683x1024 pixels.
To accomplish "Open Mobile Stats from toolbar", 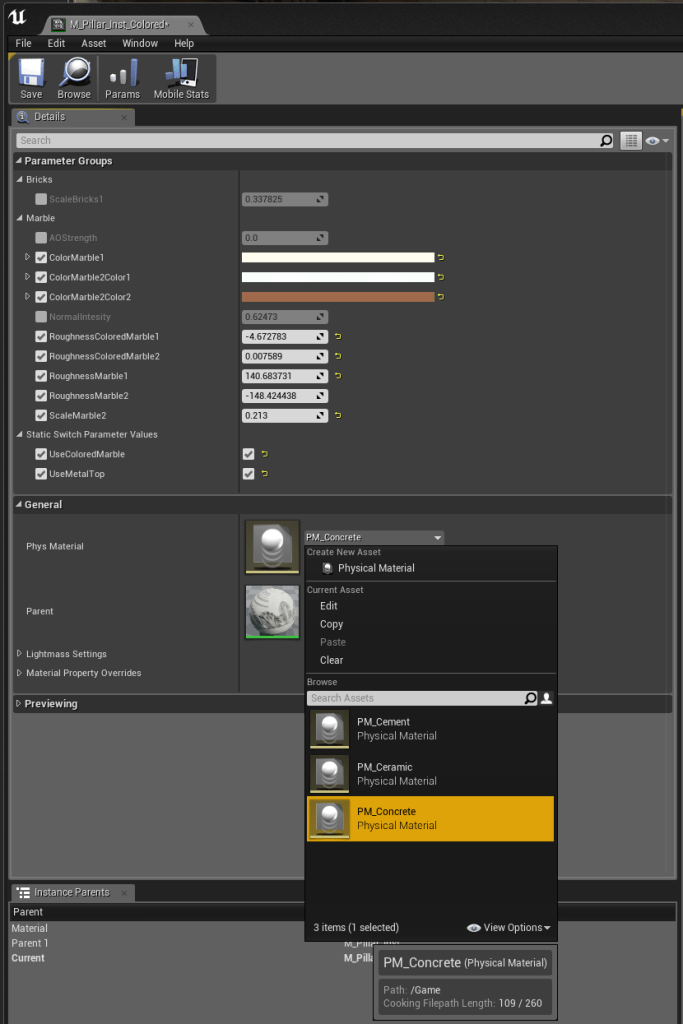I will tap(181, 78).
